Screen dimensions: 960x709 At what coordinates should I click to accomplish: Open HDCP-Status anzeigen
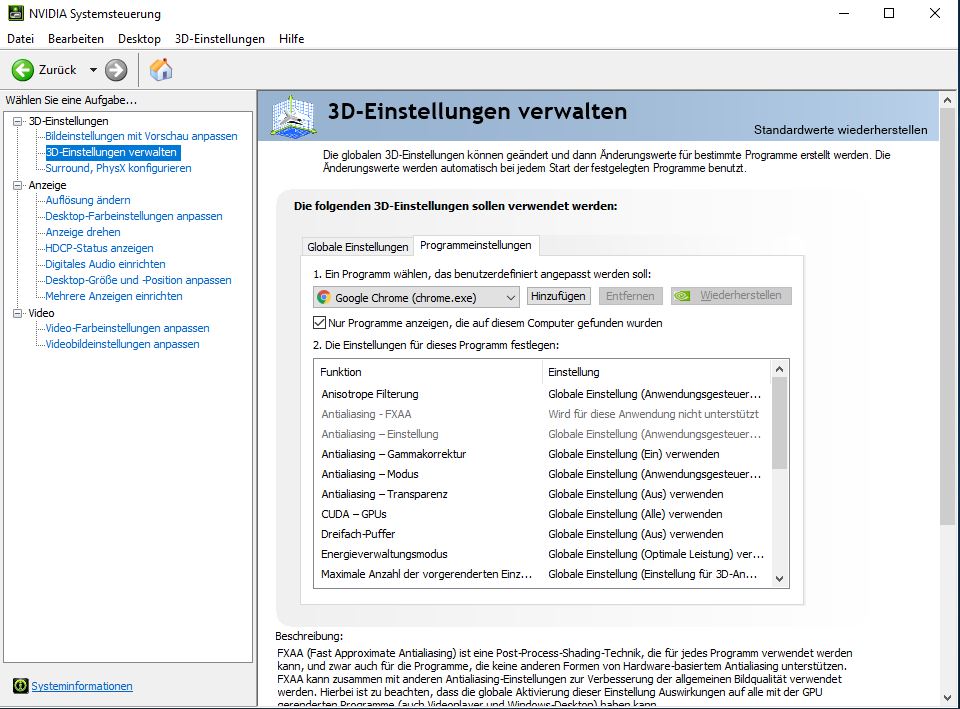[x=99, y=247]
